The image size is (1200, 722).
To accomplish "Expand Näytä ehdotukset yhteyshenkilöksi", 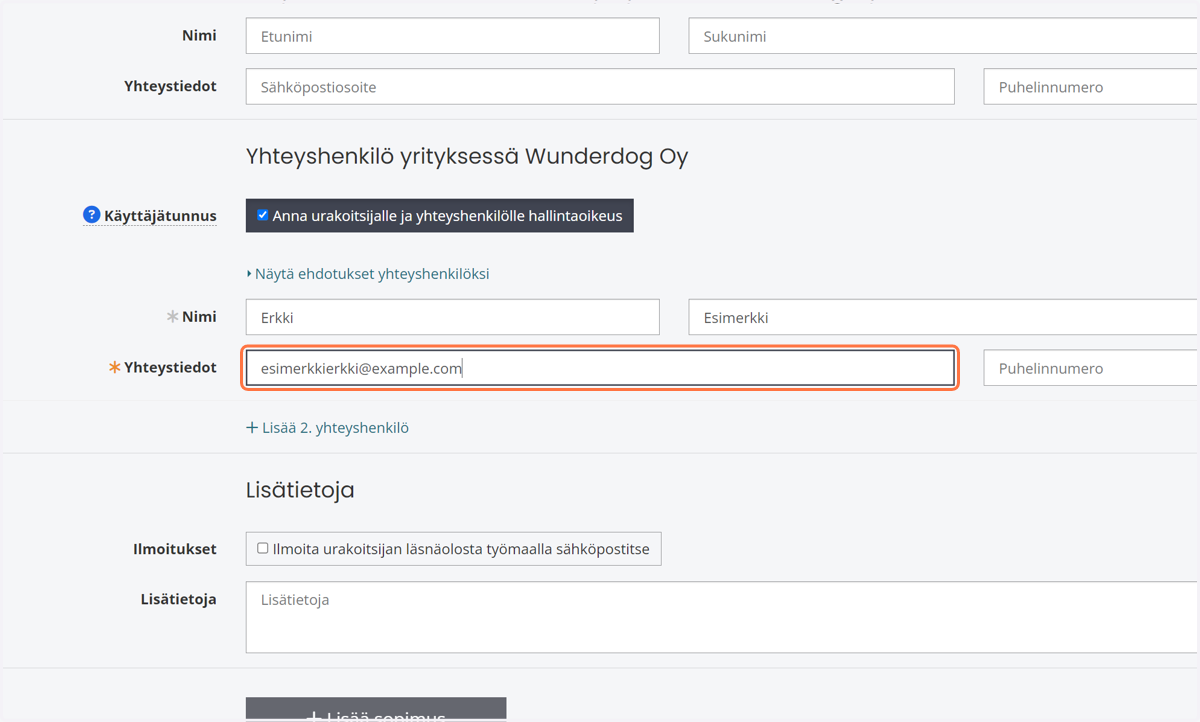I will [368, 274].
